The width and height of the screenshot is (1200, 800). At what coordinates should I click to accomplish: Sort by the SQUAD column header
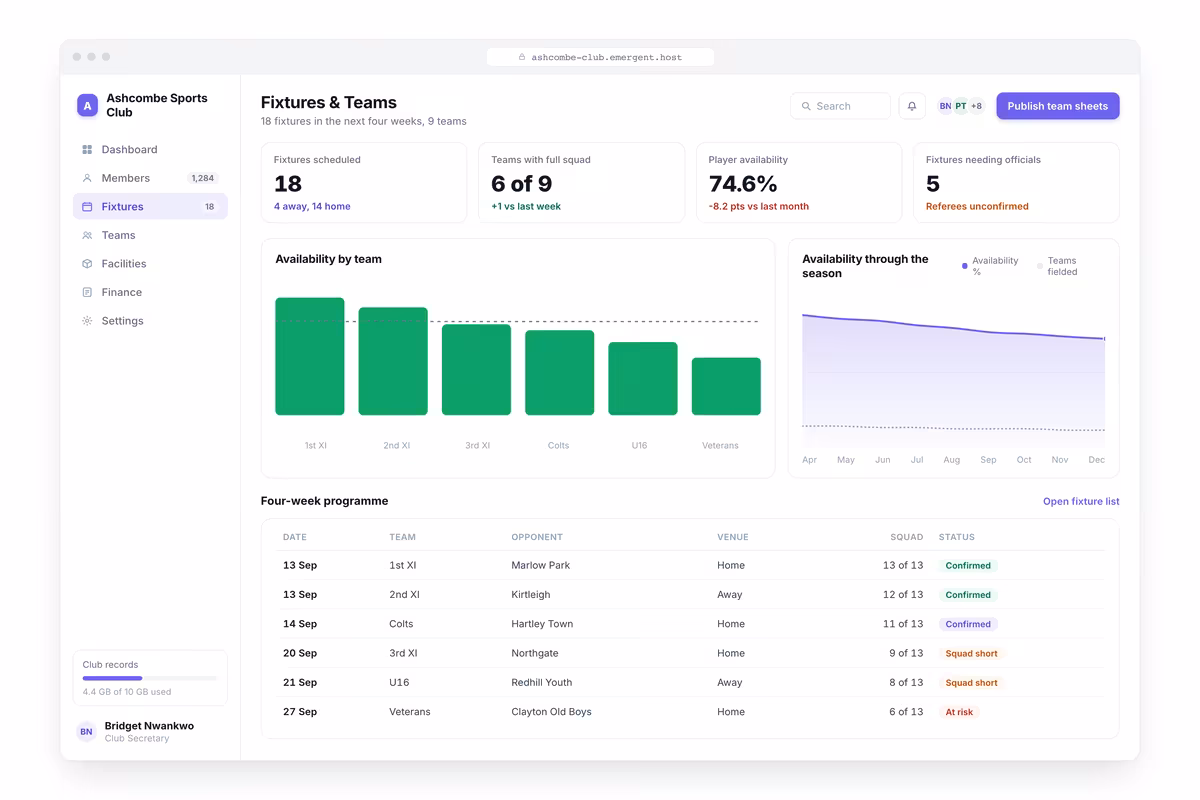point(907,537)
